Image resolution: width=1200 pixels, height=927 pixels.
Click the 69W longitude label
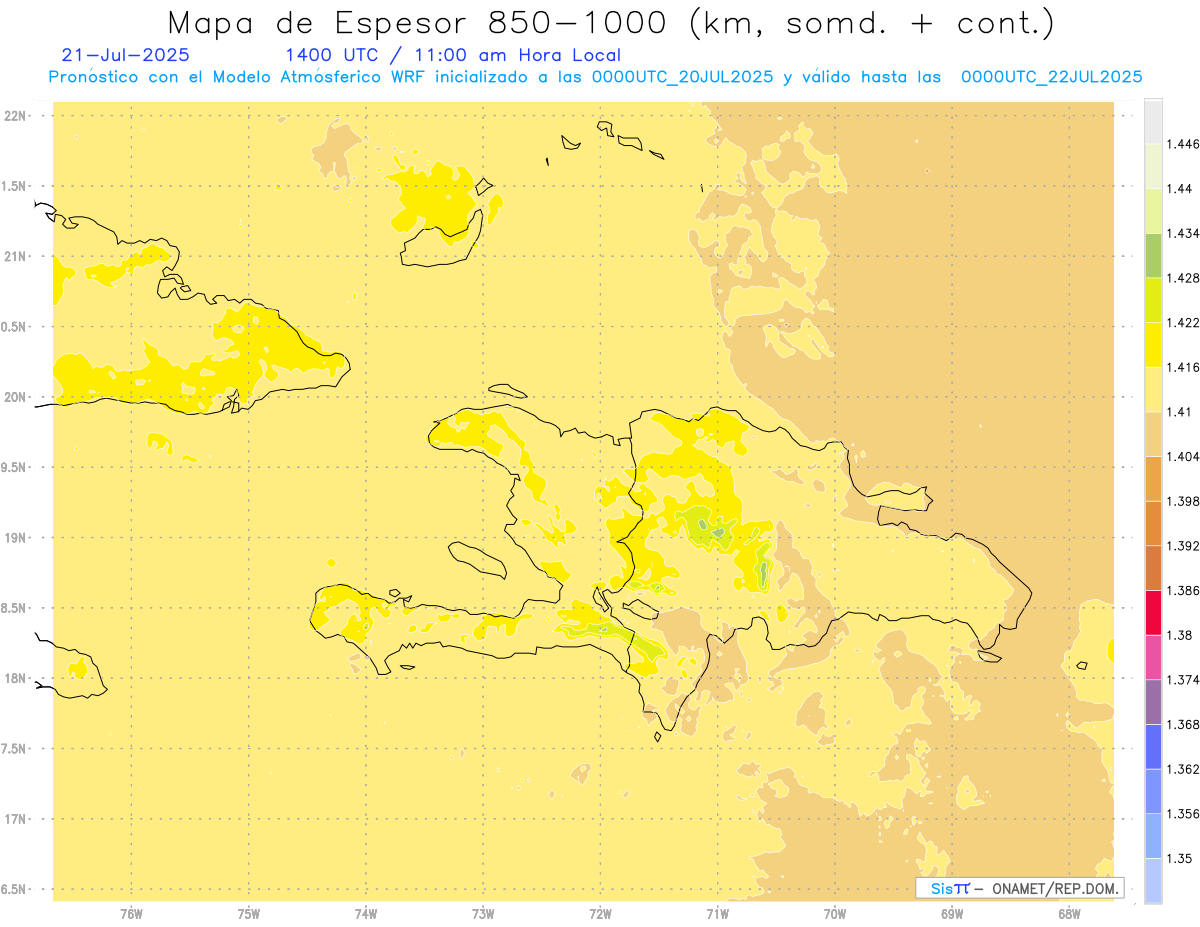[952, 914]
